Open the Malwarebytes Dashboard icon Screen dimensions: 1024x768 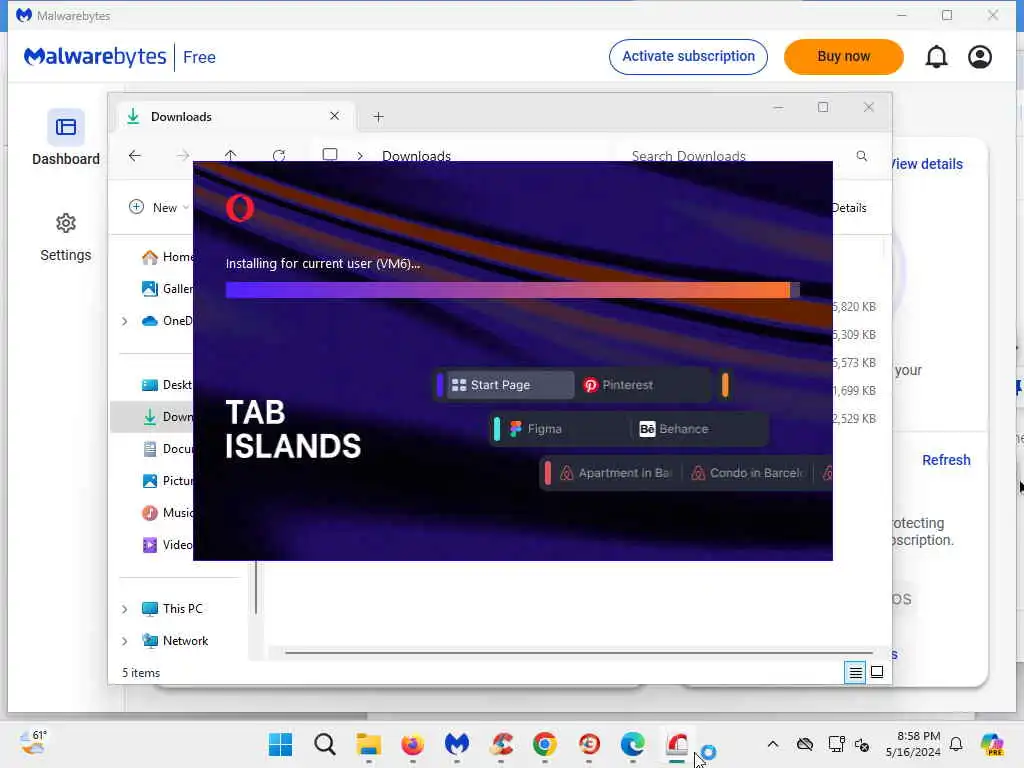pyautogui.click(x=65, y=127)
